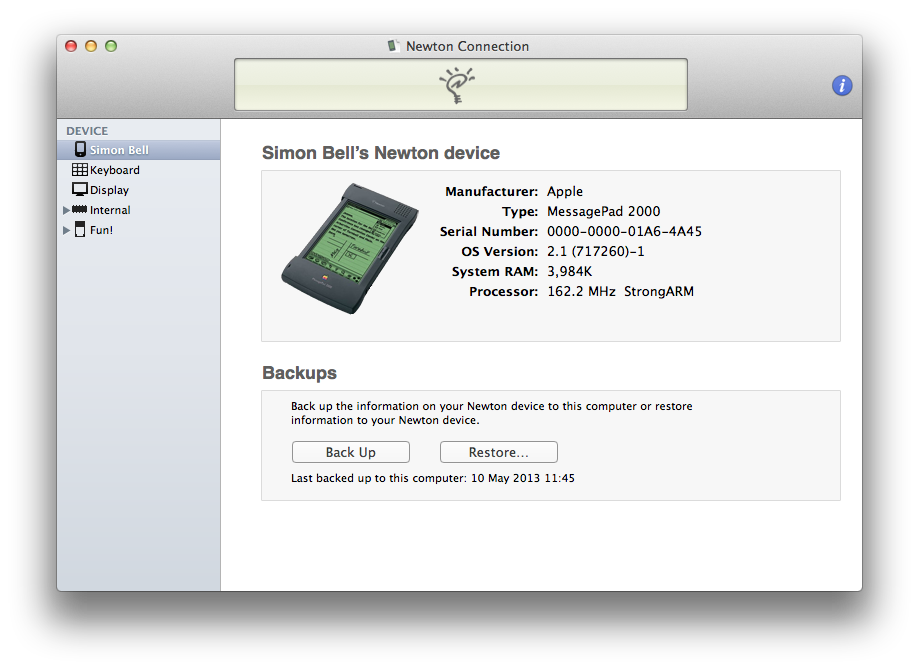
Task: Click the Back Up button
Action: (350, 452)
